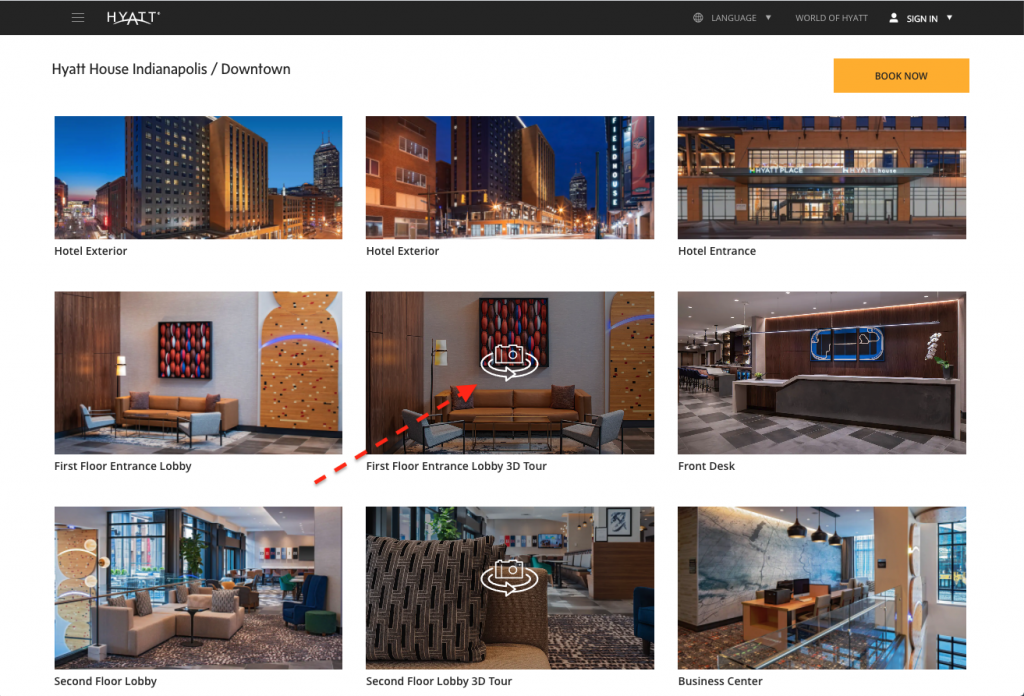
Task: Click the user profile icon
Action: click(x=893, y=18)
